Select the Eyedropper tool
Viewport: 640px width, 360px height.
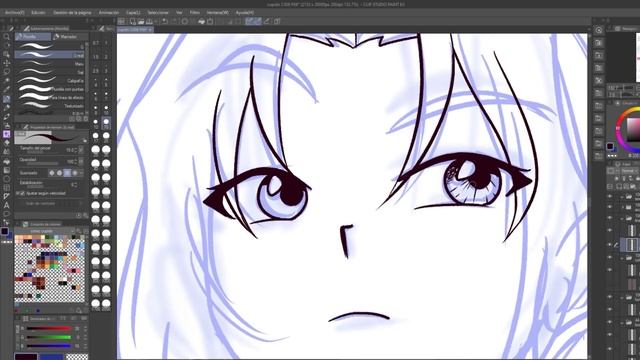(x=7, y=89)
